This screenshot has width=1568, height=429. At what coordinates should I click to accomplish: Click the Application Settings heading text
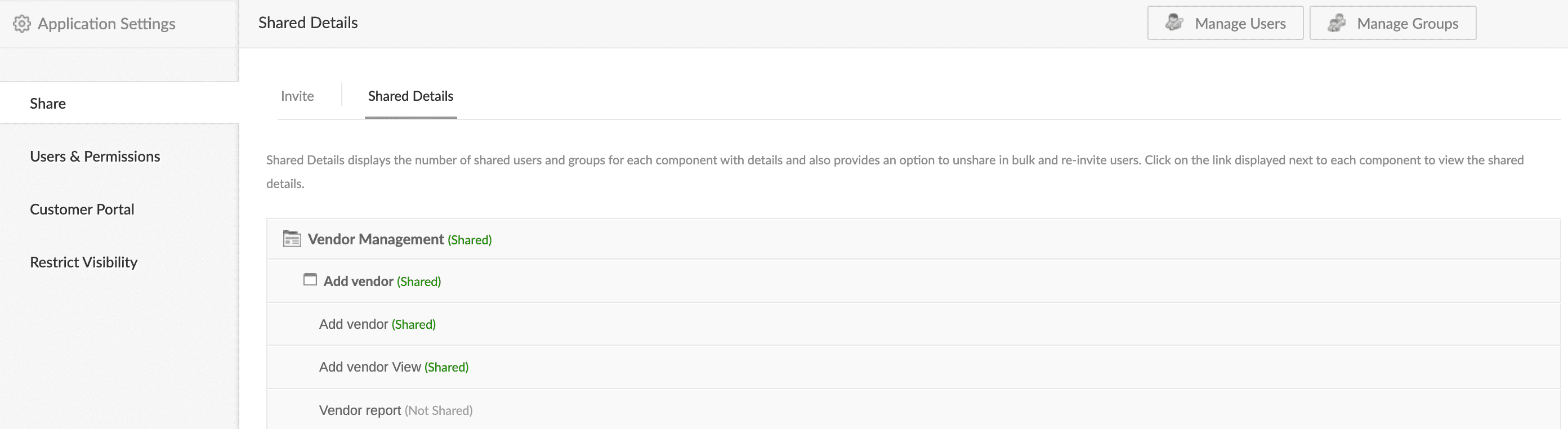point(106,24)
